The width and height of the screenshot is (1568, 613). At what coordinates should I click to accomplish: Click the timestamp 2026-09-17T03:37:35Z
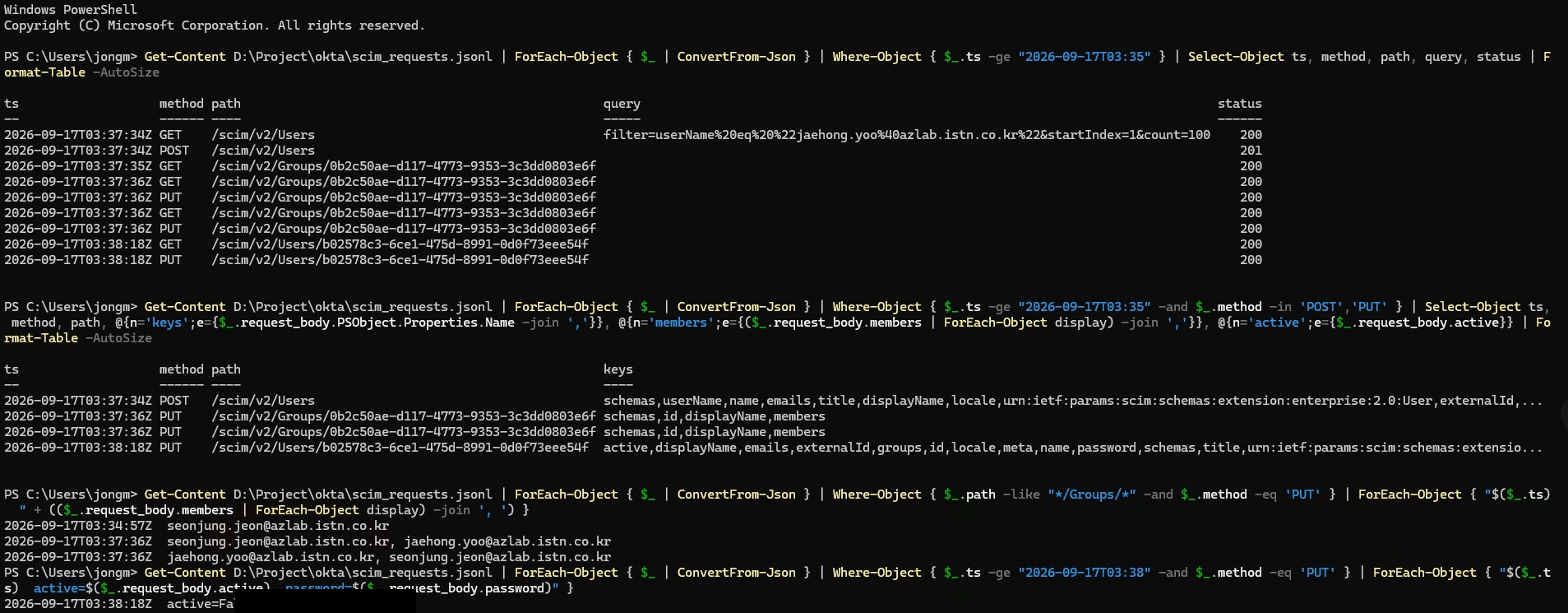coord(78,166)
